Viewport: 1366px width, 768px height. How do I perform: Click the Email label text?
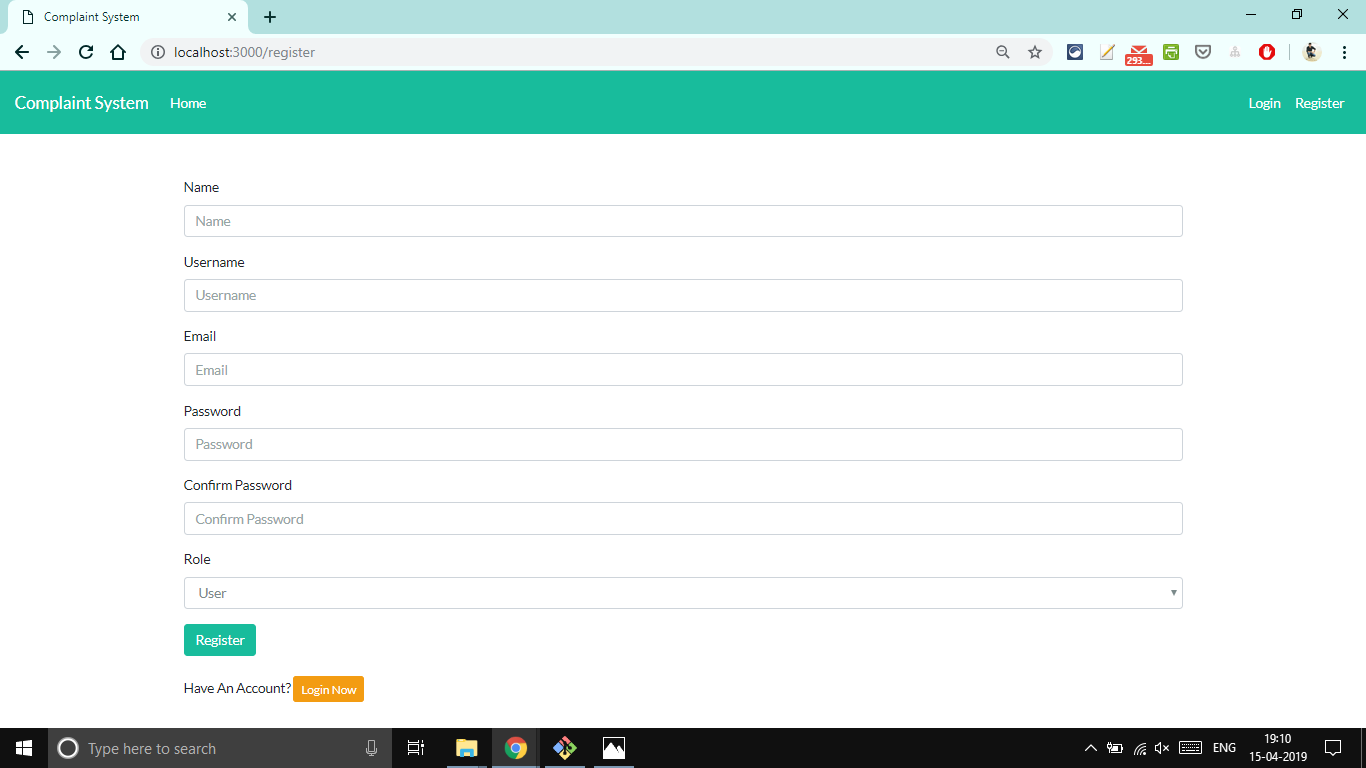coord(200,336)
